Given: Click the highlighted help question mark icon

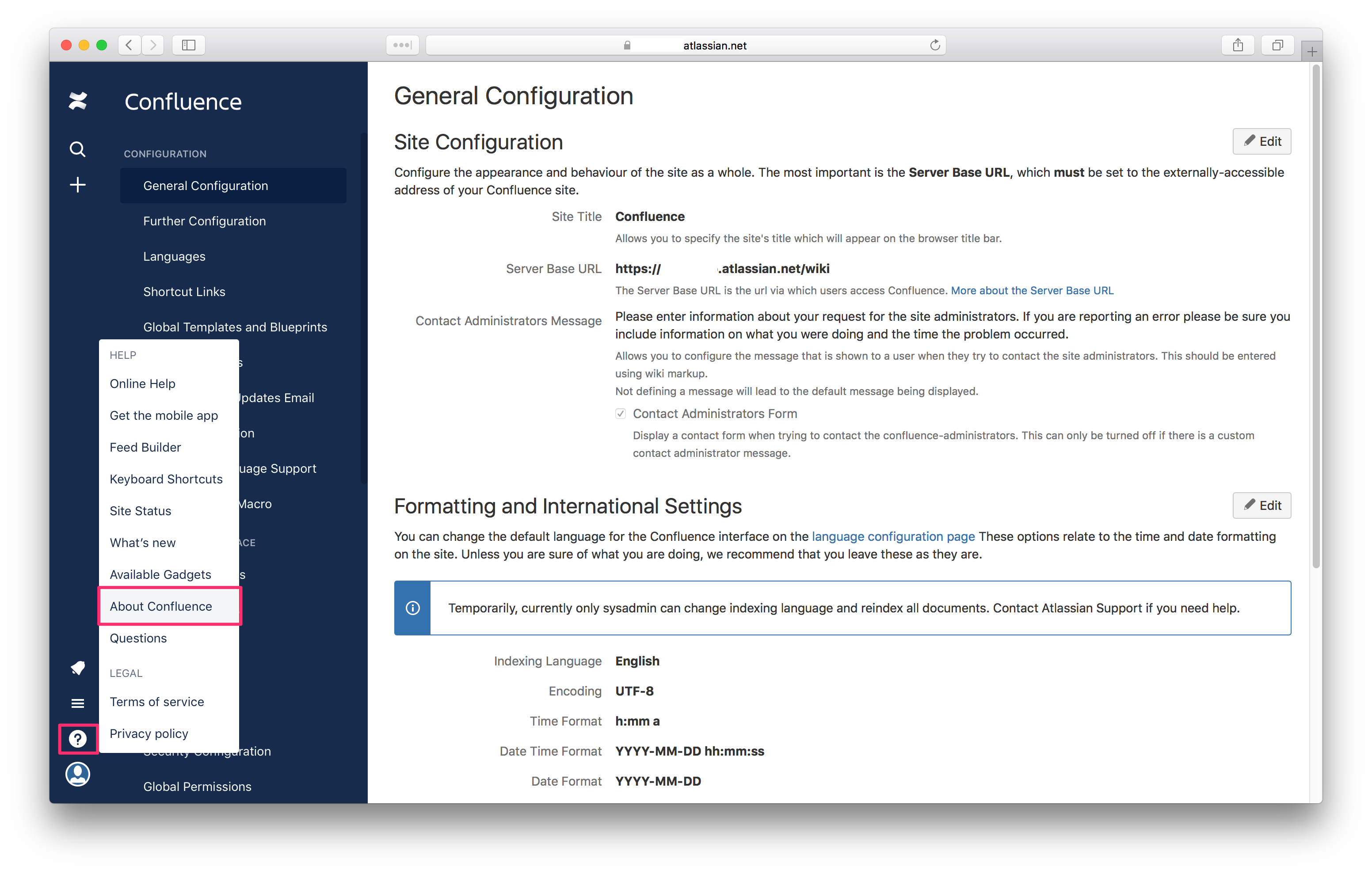Looking at the screenshot, I should pyautogui.click(x=77, y=739).
